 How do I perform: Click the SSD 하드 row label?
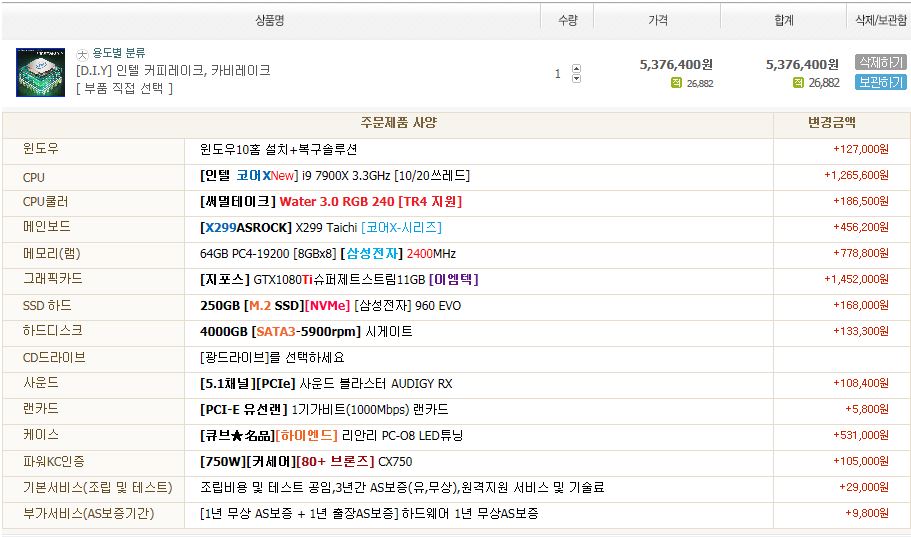click(47, 306)
